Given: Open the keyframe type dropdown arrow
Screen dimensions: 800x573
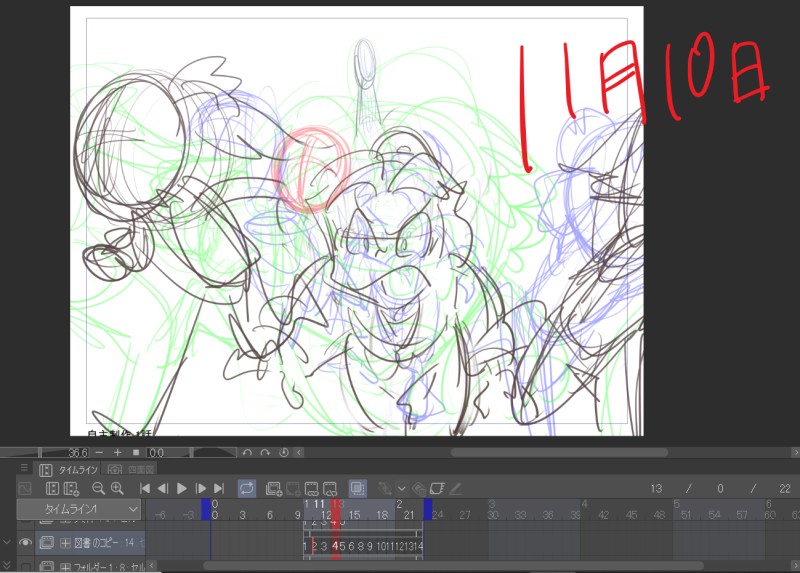Looking at the screenshot, I should click(402, 489).
